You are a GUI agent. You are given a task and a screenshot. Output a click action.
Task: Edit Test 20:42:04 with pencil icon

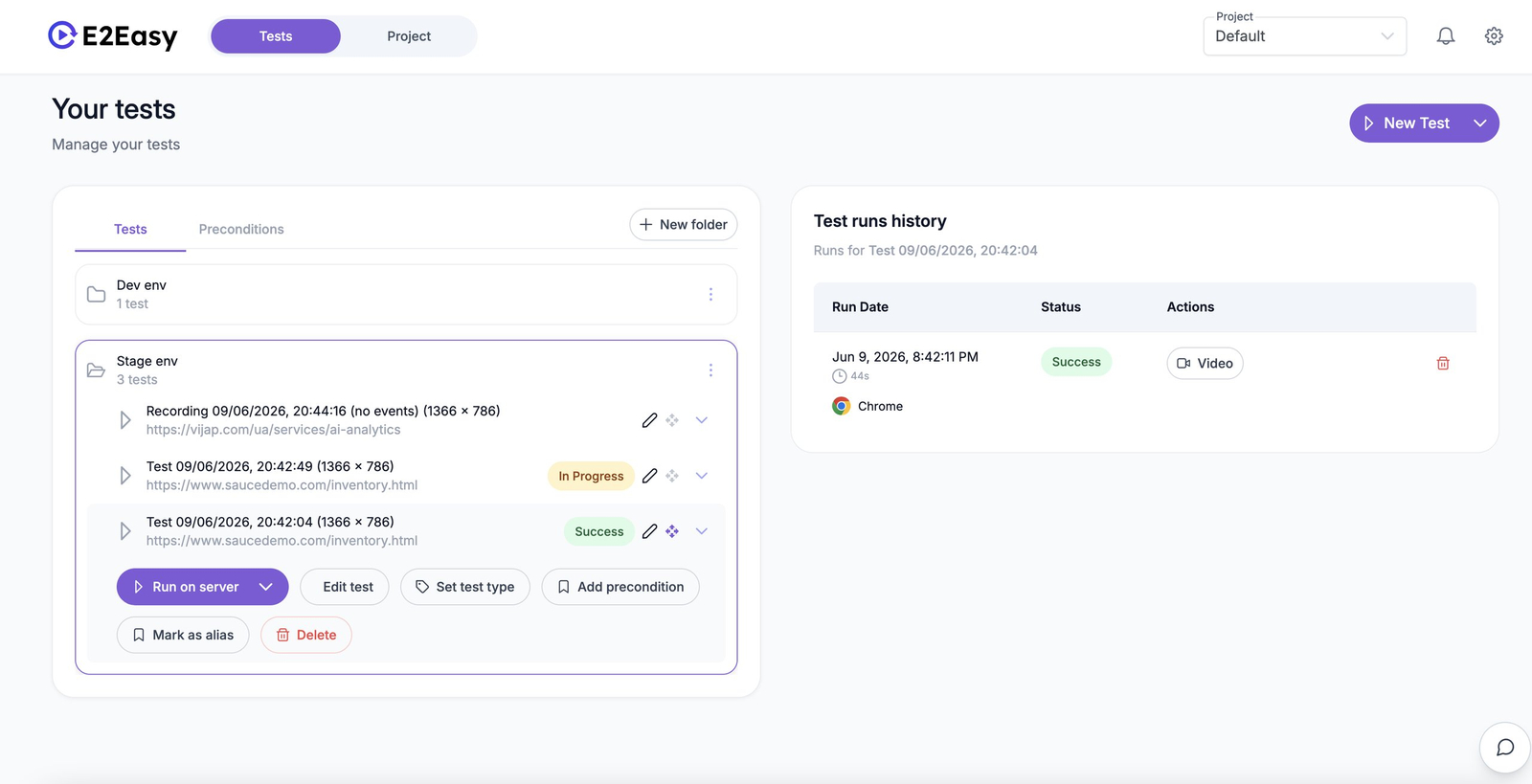click(649, 531)
